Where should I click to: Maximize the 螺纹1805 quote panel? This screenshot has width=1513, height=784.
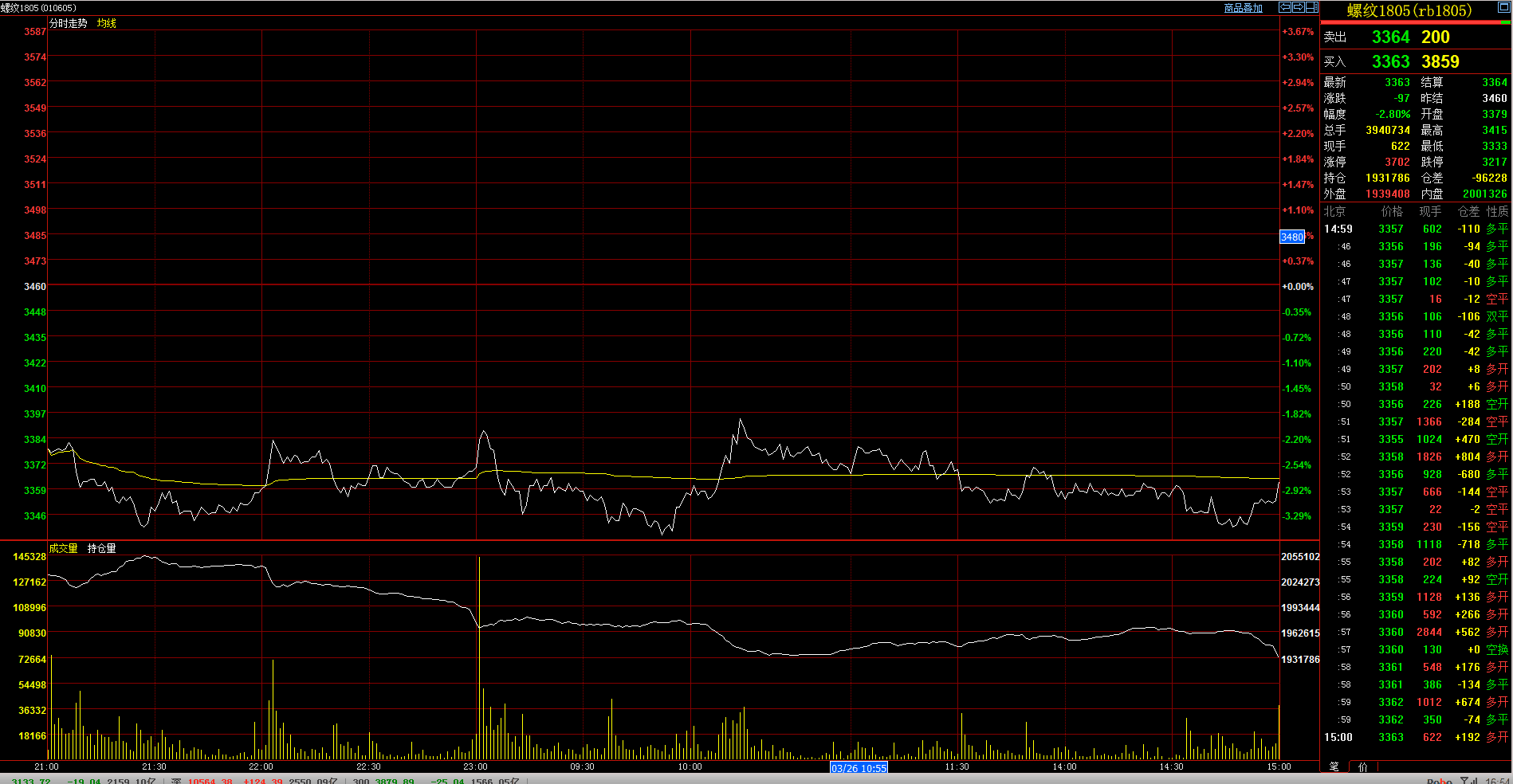tap(1503, 7)
